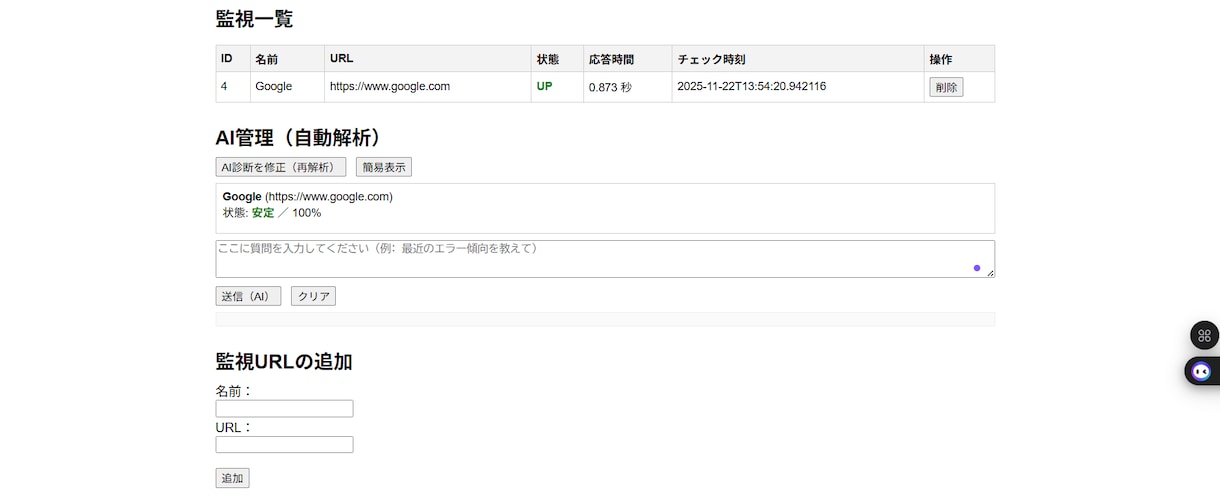Click the 0.873 秒 response time cell
The image size is (1220, 503).
pyautogui.click(x=628, y=87)
